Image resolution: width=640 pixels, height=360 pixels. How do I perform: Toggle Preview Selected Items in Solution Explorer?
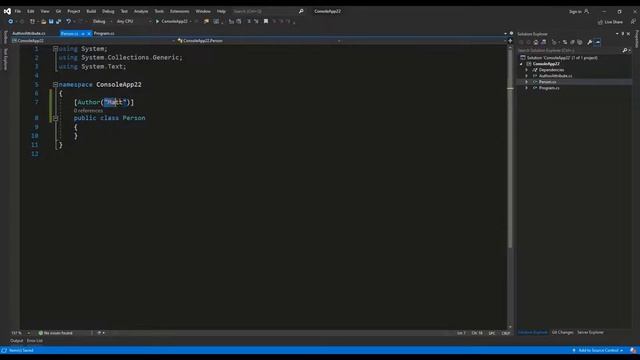click(x=598, y=42)
